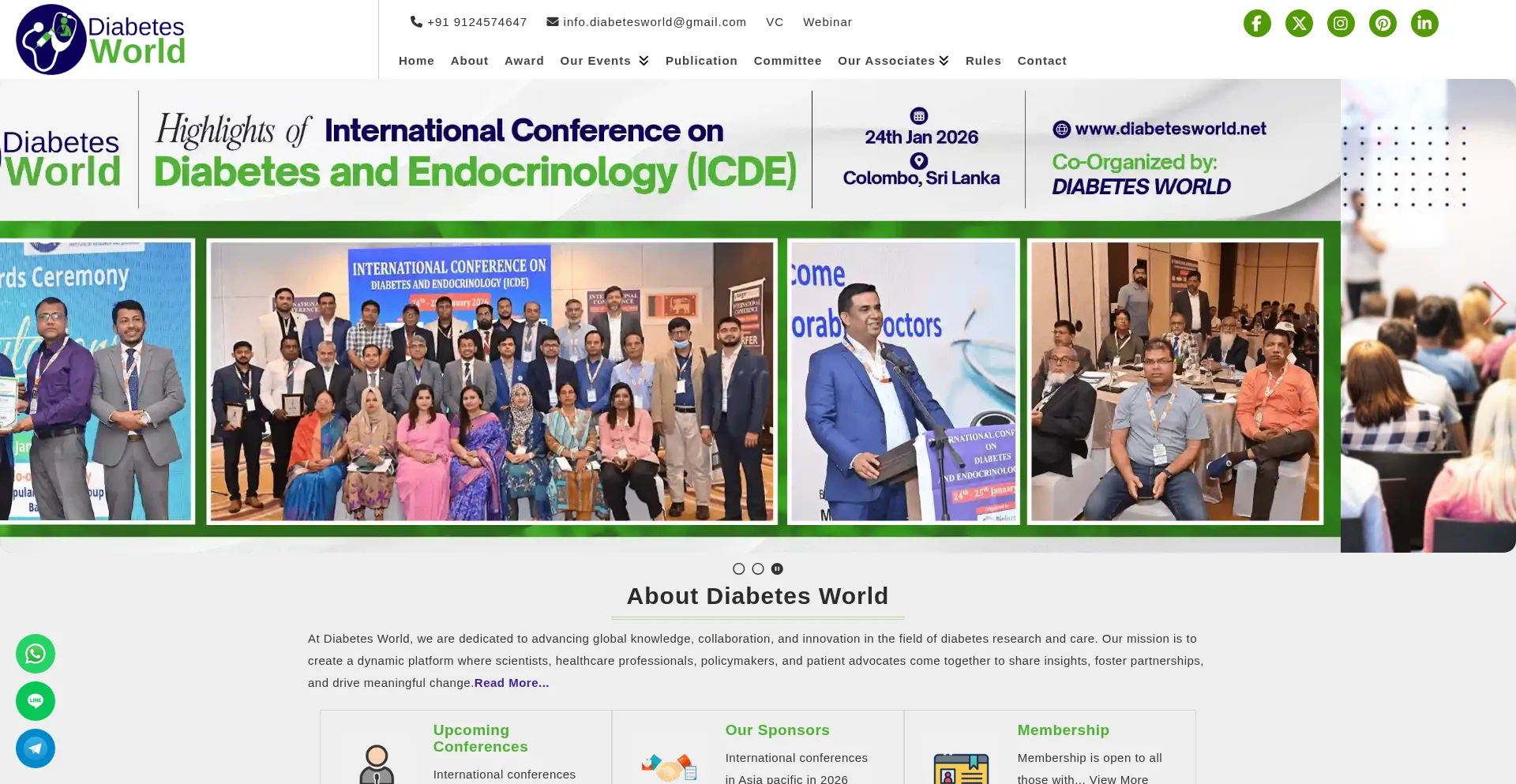The image size is (1516, 784).
Task: Open the Pinterest social icon
Action: pyautogui.click(x=1383, y=23)
